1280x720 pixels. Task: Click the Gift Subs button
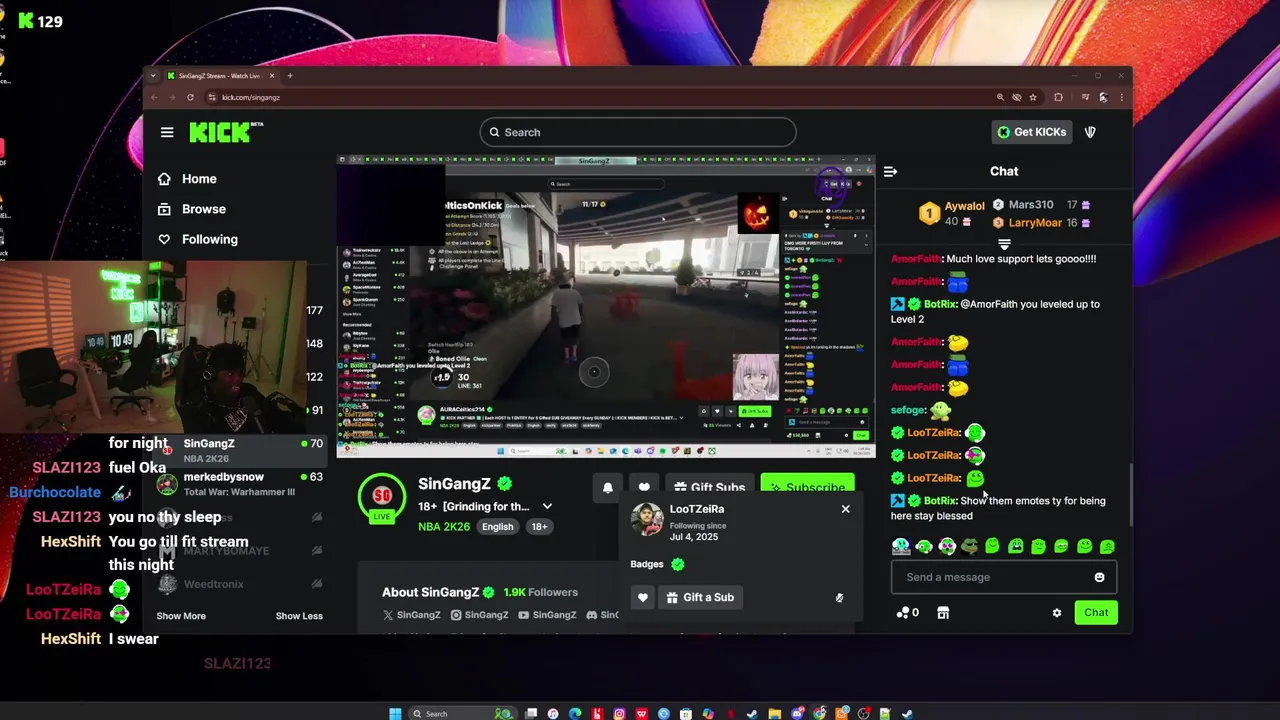click(x=709, y=488)
